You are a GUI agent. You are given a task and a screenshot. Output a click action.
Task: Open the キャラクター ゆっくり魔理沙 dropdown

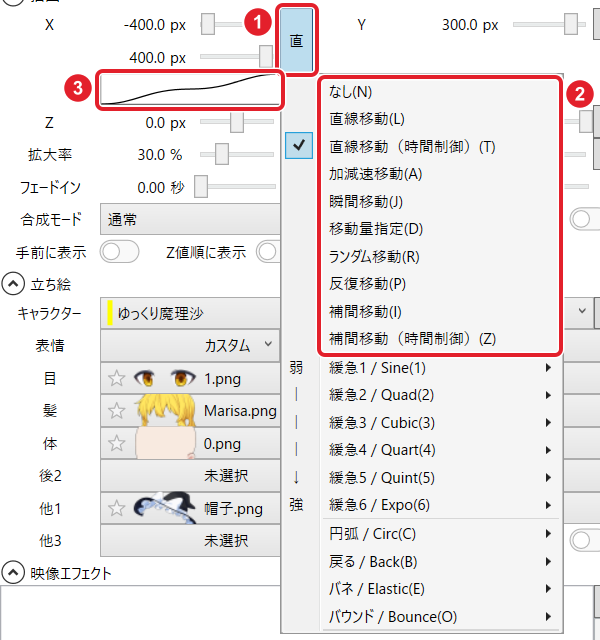(x=190, y=313)
